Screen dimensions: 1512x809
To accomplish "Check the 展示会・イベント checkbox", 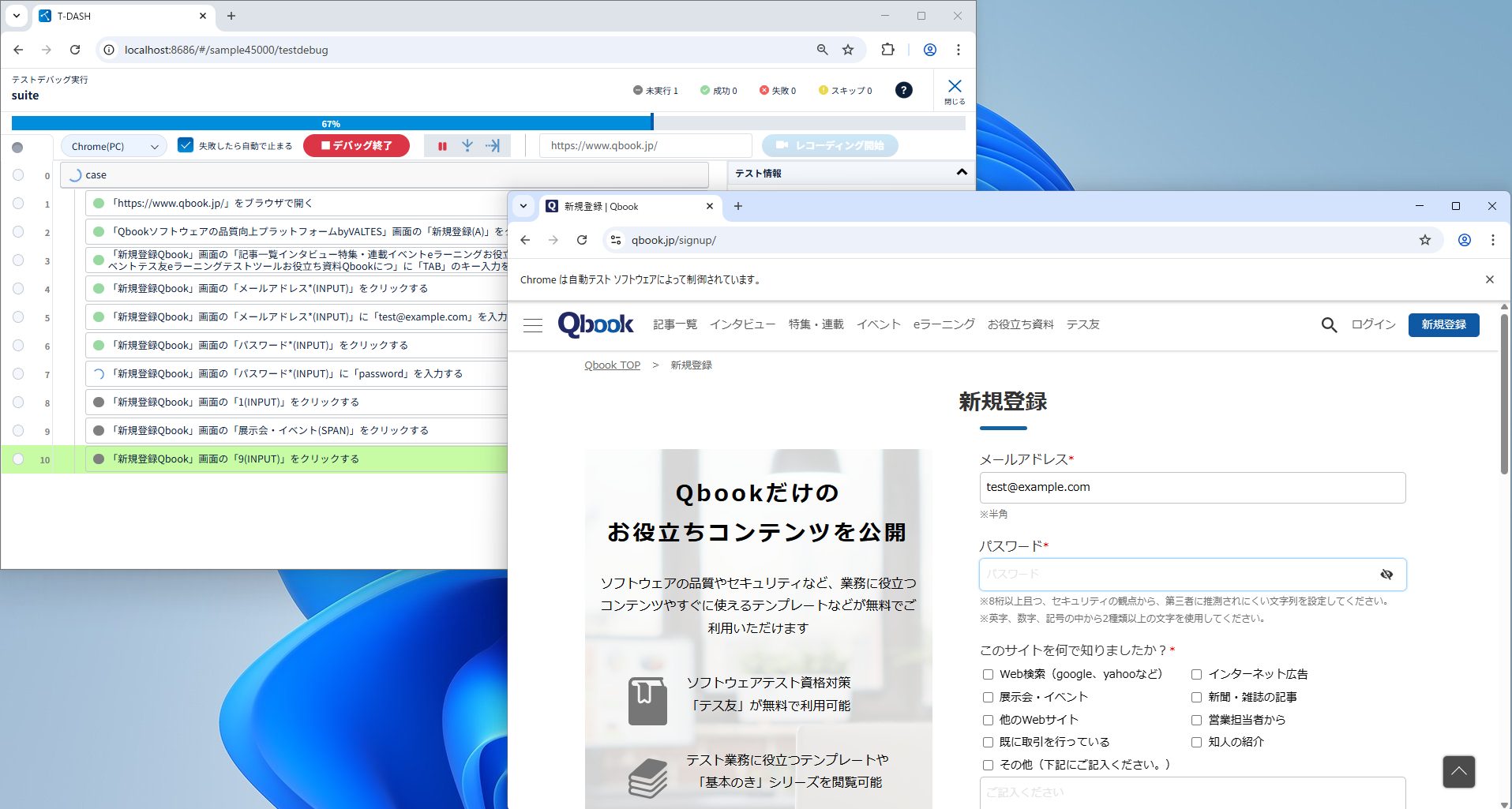I will [x=988, y=697].
